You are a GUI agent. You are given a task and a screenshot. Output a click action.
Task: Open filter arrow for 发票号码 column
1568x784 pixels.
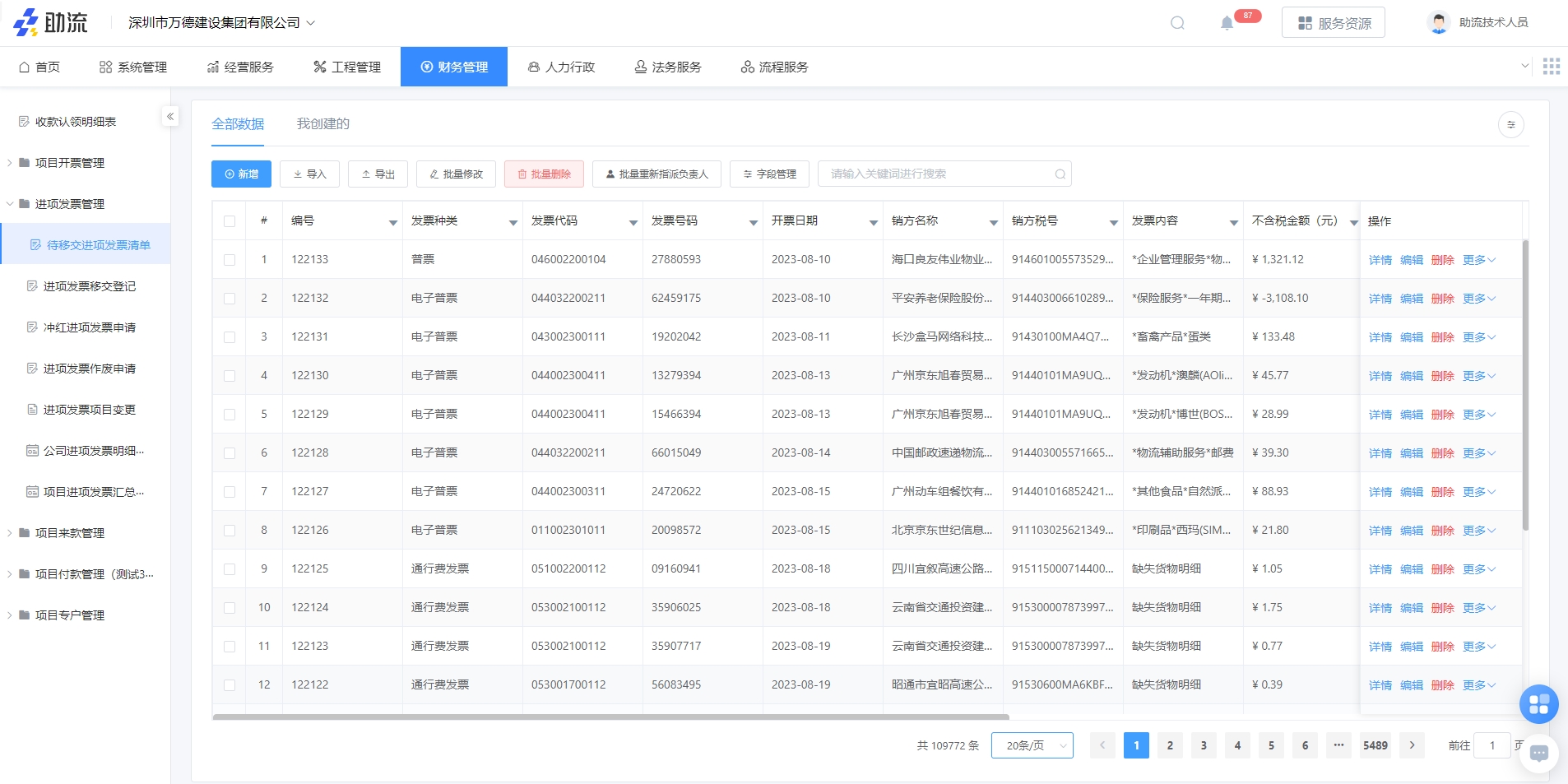click(x=753, y=222)
